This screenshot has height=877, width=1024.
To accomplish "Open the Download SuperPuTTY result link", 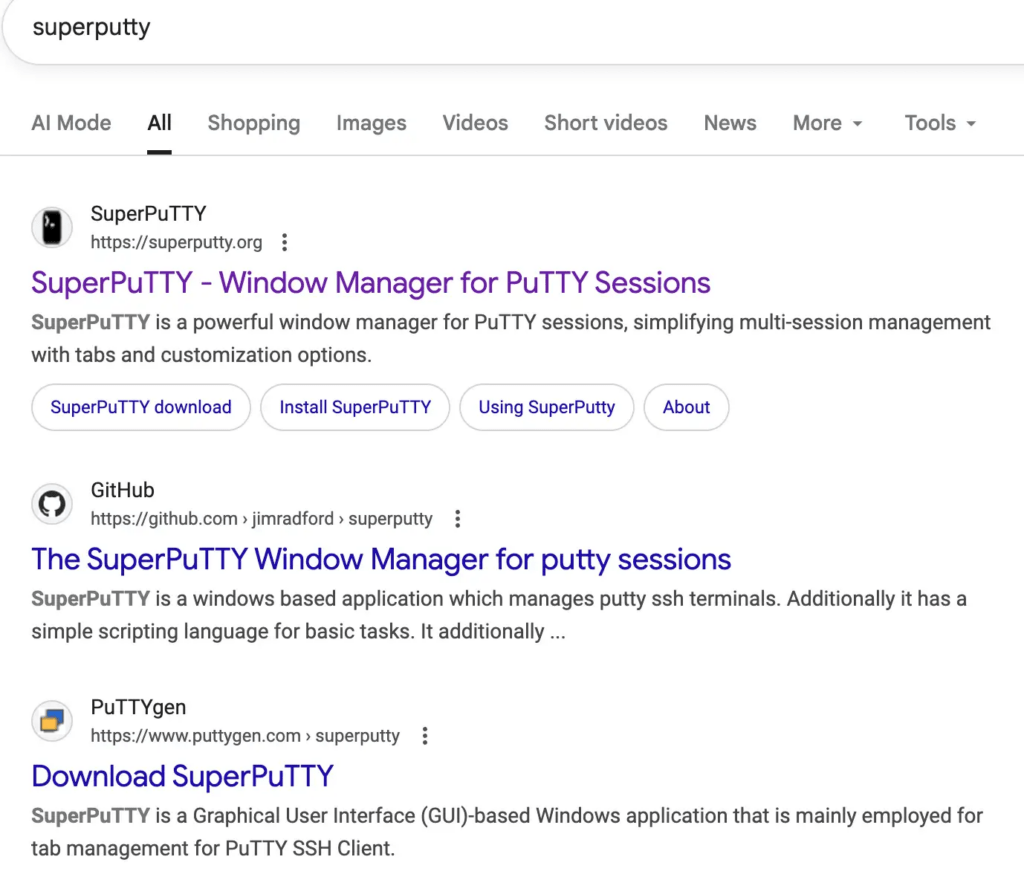I will click(x=183, y=776).
